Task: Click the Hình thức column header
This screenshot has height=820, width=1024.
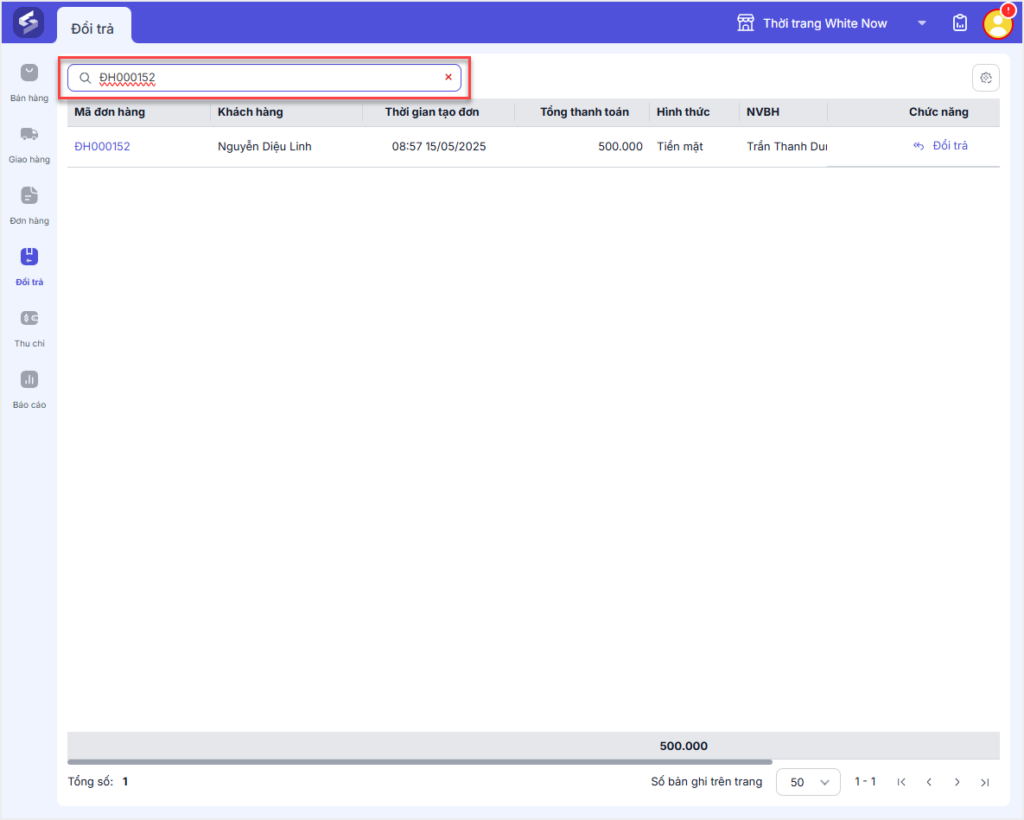Action: pos(683,112)
